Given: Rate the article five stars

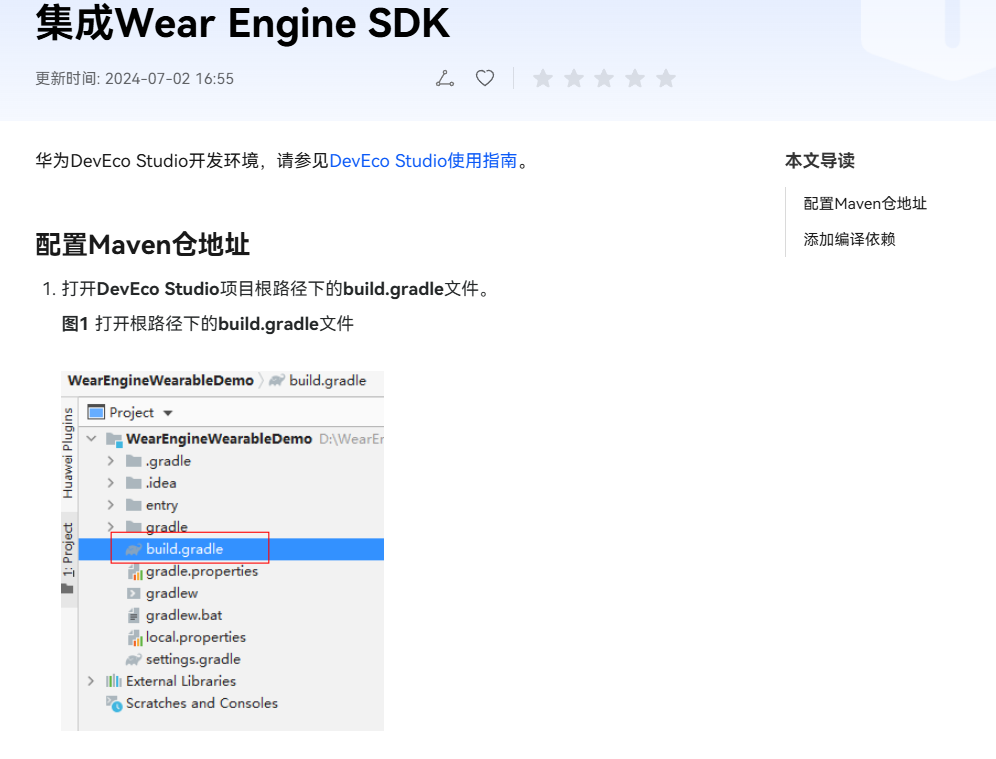Looking at the screenshot, I should point(666,79).
